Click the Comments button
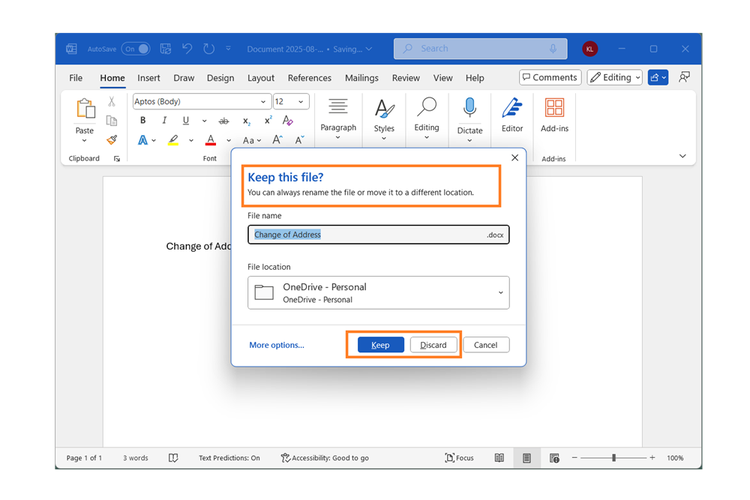 (550, 78)
